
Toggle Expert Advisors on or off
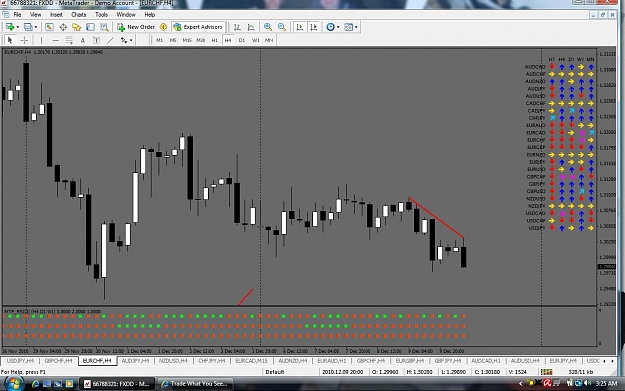[198, 27]
